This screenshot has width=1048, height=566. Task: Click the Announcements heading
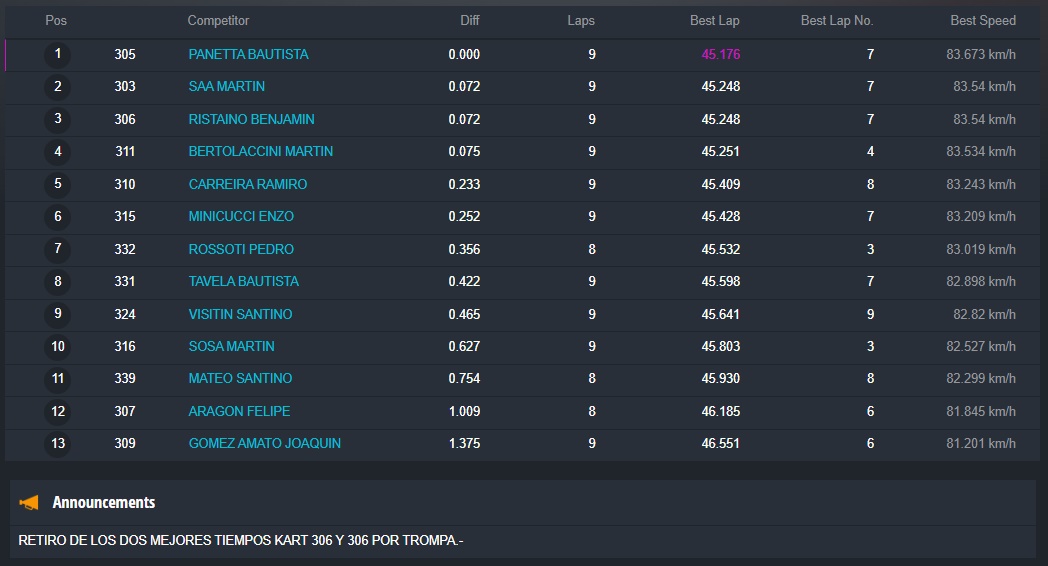click(103, 502)
